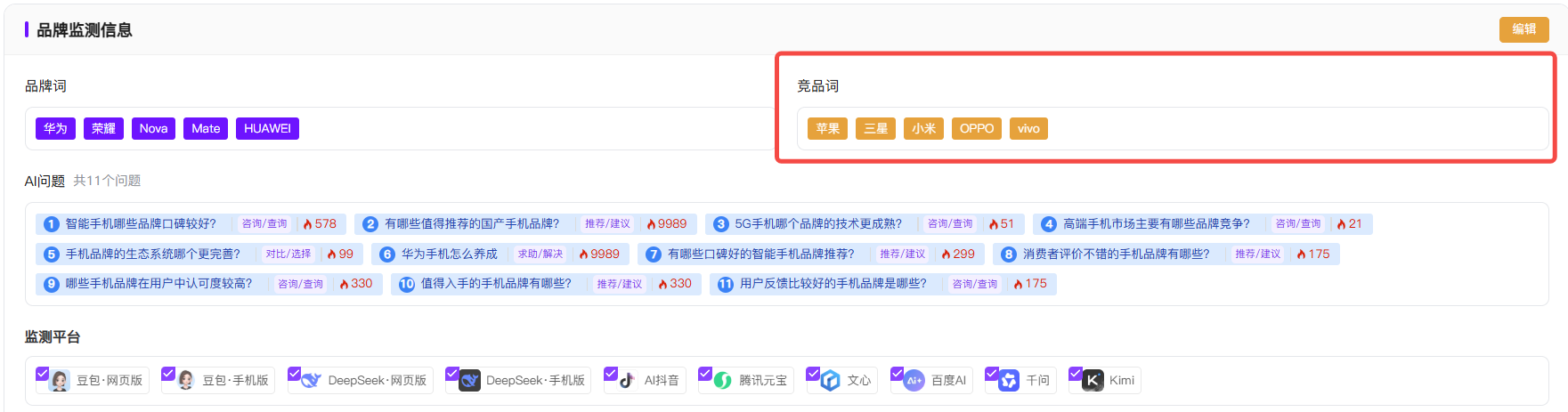Viewport: 1568px width, 412px height.
Task: Click the AI抖音 platform icon
Action: [628, 381]
